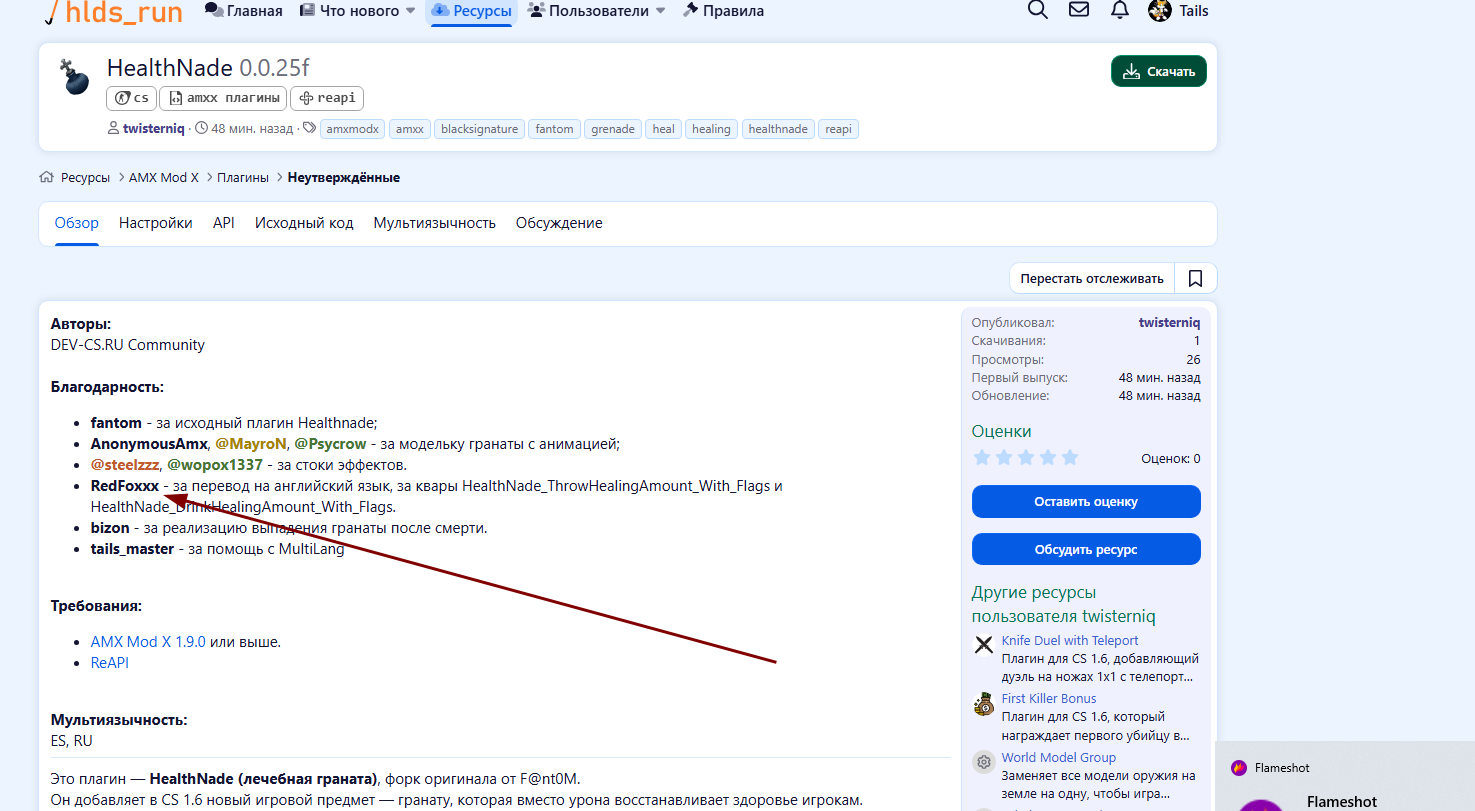Switch to the Исходный код tab
This screenshot has width=1475, height=811.
[304, 223]
